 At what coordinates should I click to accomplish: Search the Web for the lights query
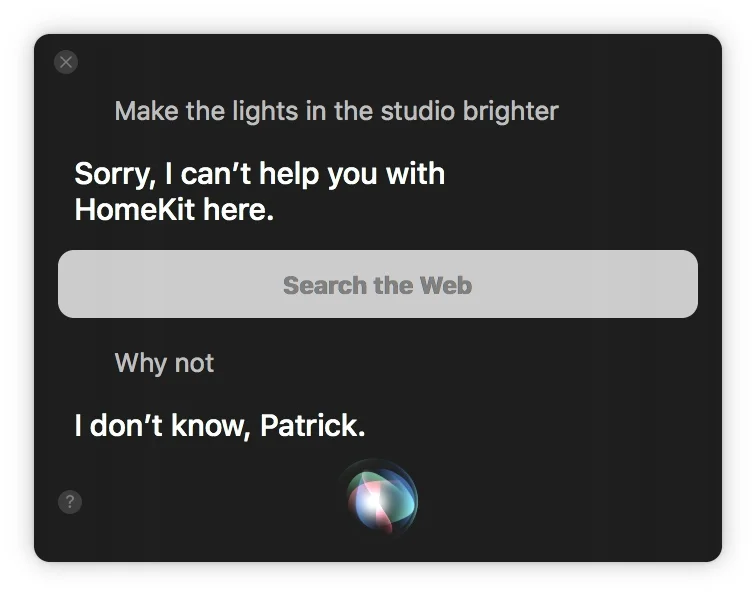(x=378, y=284)
